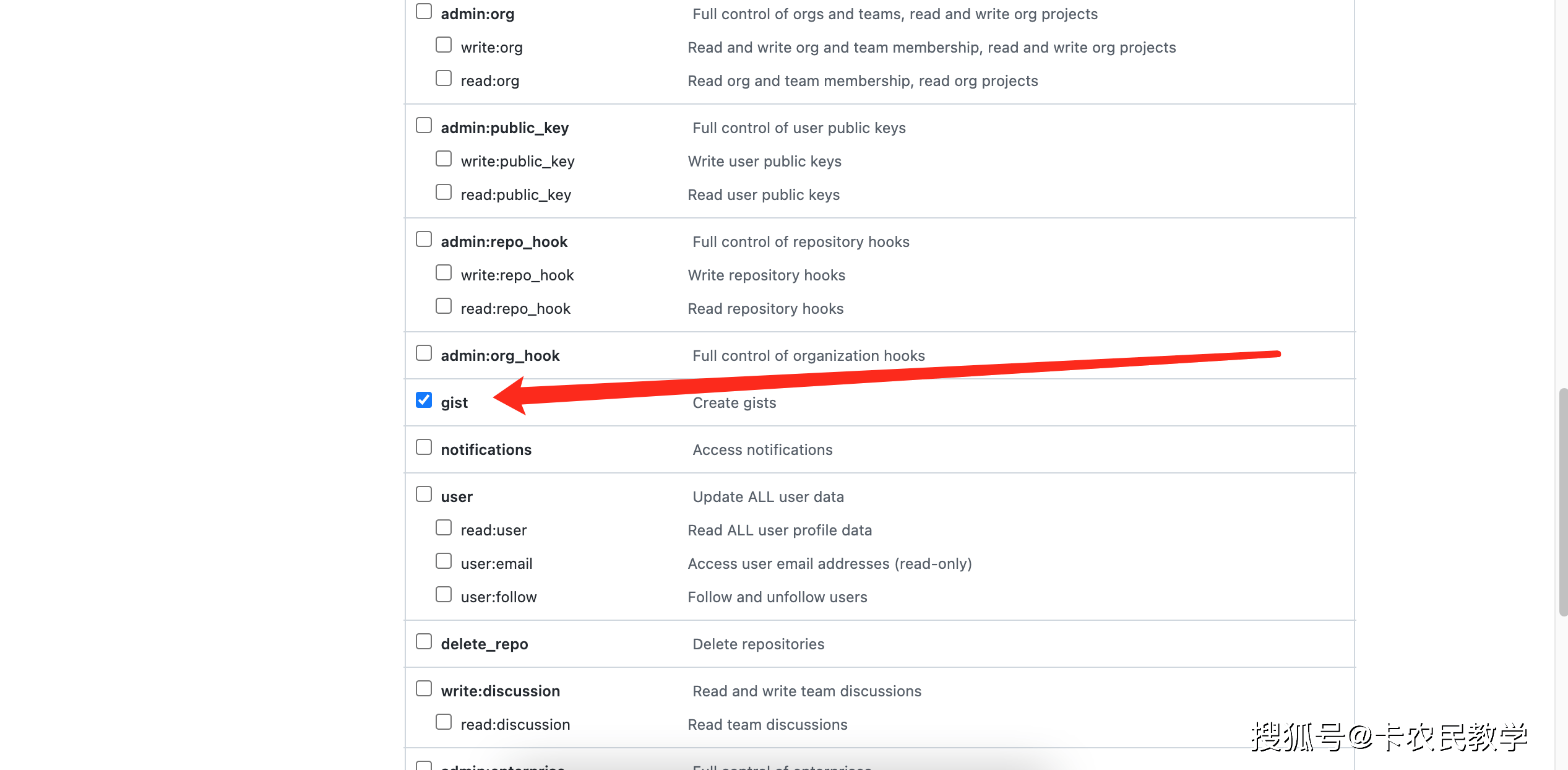Enable admin:public_key scope
Screen dimensions: 1568x770
tap(424, 125)
